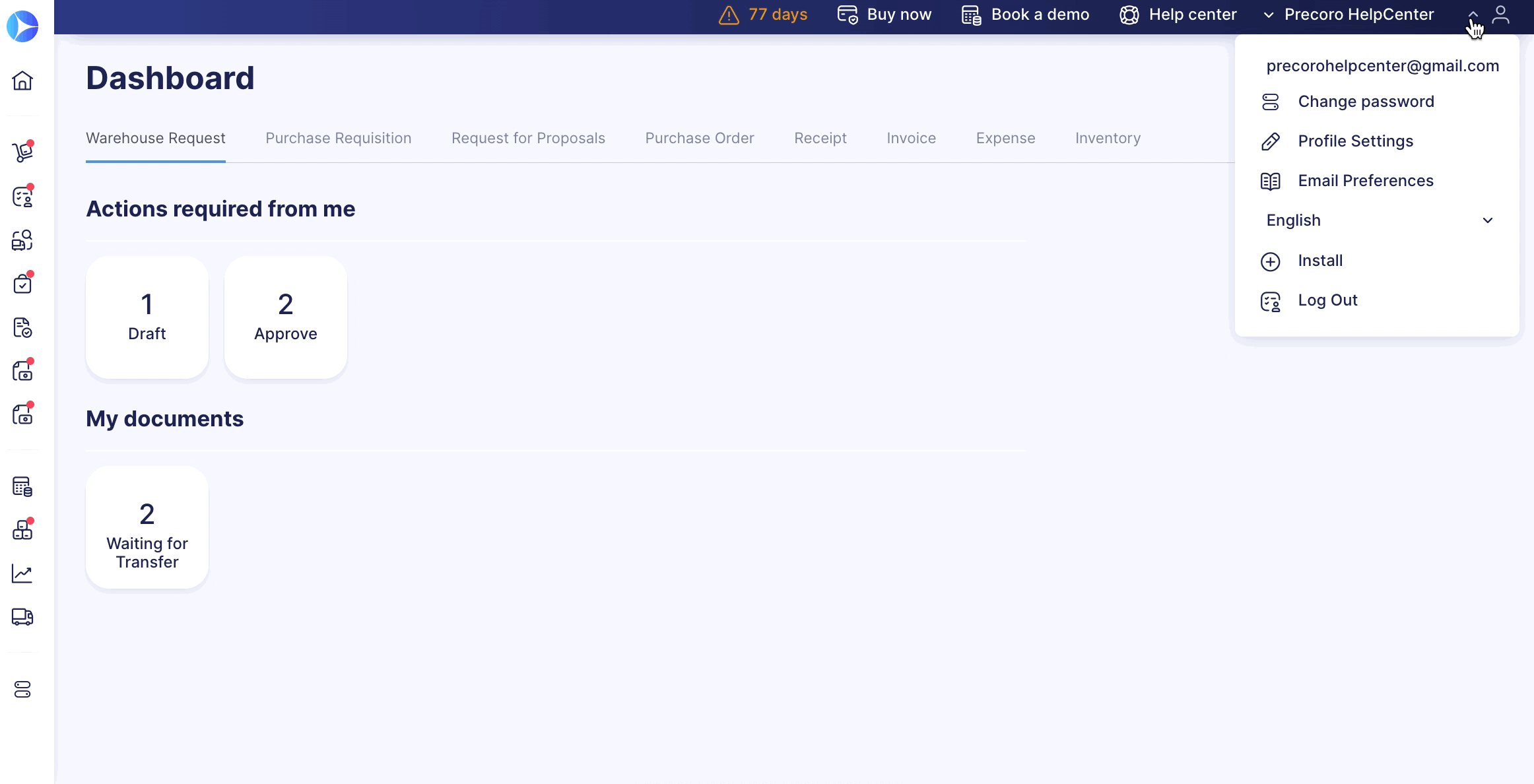Click the card icon beside Buy now

848,15
